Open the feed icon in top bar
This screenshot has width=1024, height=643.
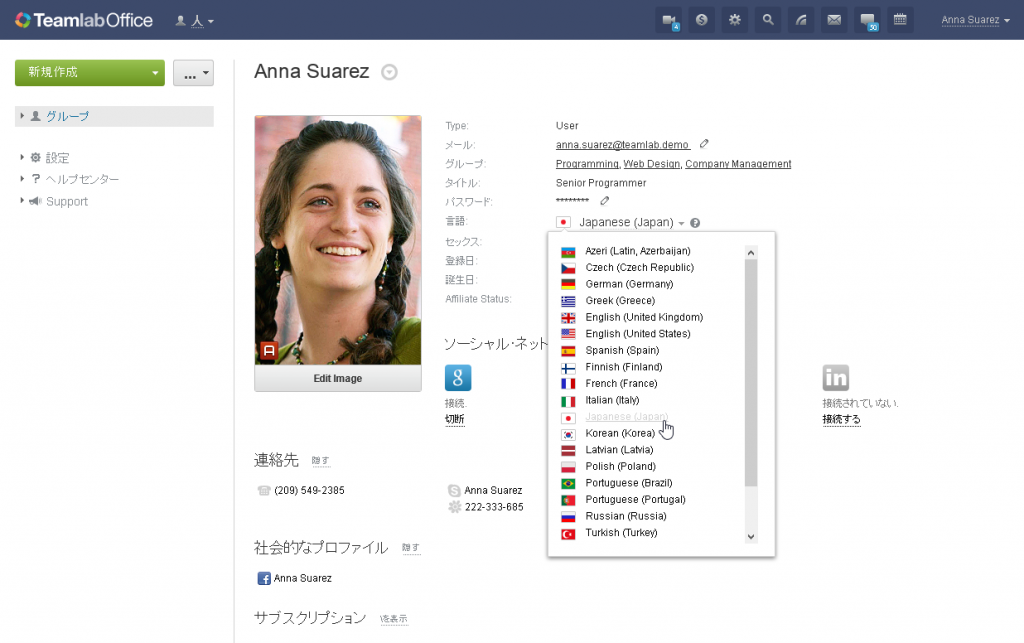[x=801, y=20]
